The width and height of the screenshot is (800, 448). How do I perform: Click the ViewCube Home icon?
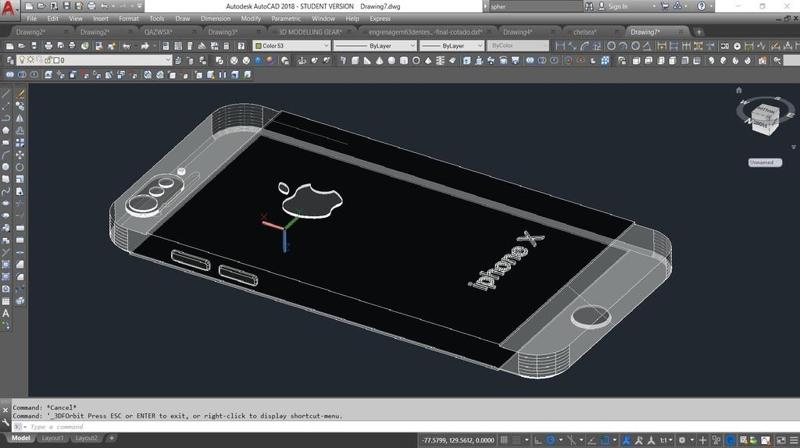pos(739,90)
